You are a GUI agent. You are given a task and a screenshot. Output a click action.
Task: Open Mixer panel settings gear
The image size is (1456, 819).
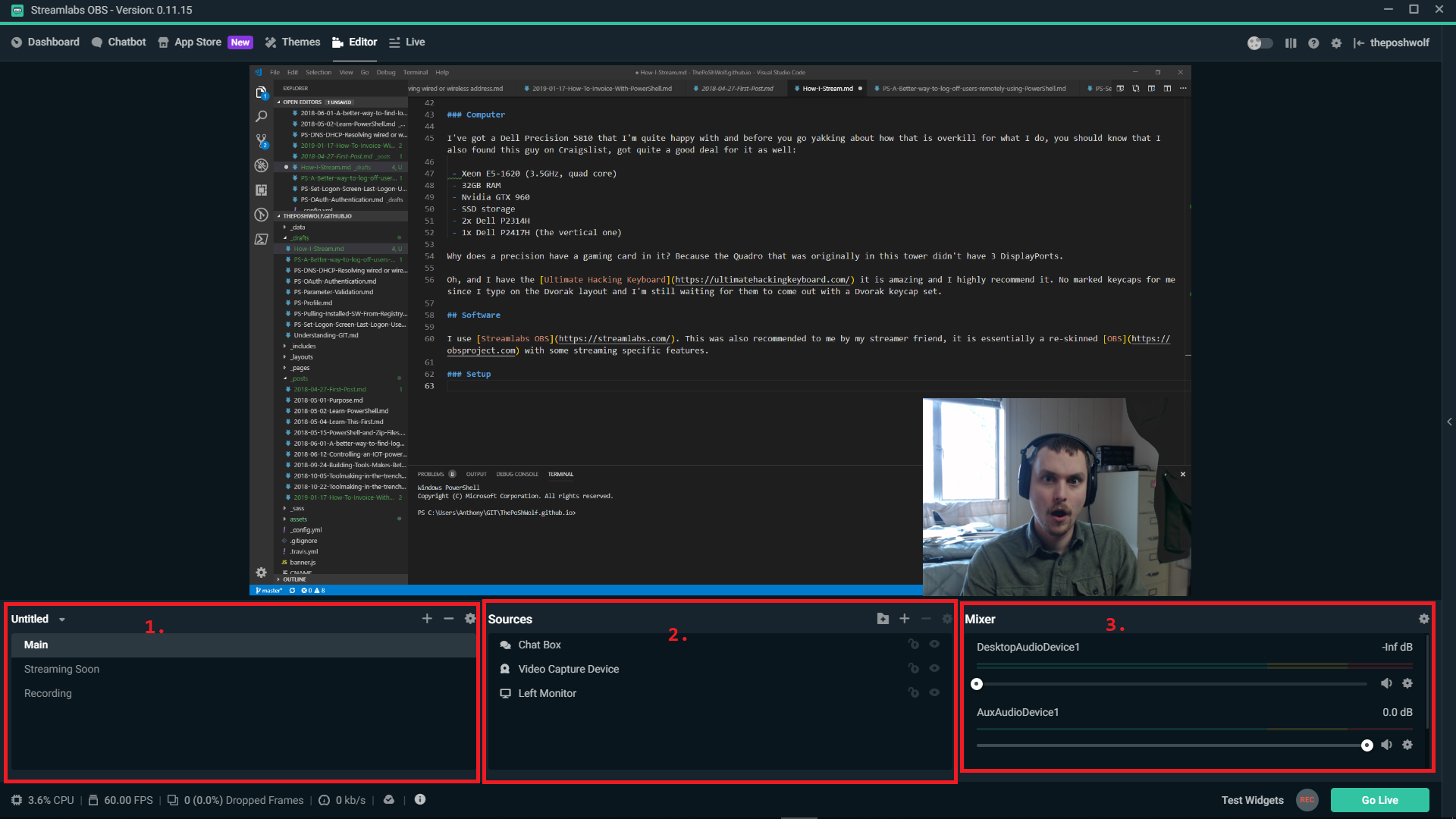coord(1424,619)
